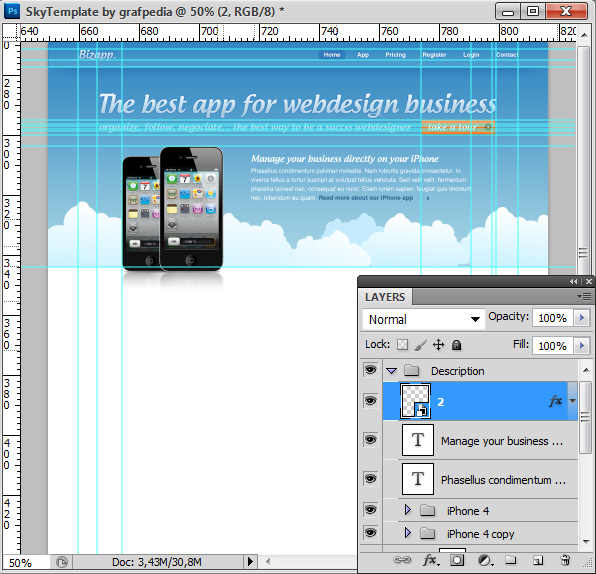
Task: Toggle visibility of the iPhone 4 group
Action: [371, 509]
